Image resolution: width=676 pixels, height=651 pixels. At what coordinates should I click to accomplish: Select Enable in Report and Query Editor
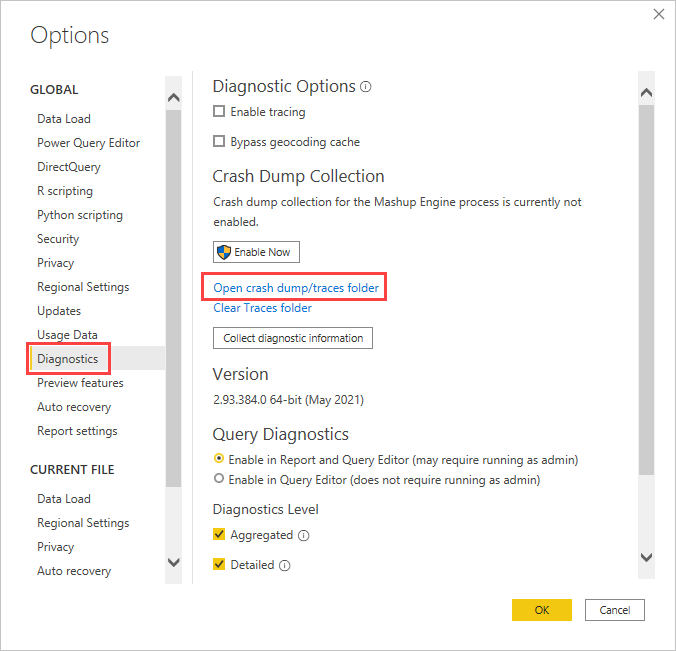click(x=219, y=460)
